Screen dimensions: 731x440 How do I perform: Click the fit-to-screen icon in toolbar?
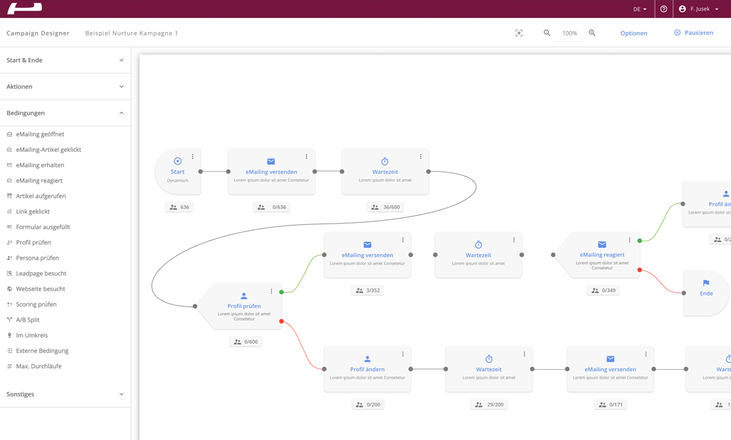pyautogui.click(x=519, y=33)
